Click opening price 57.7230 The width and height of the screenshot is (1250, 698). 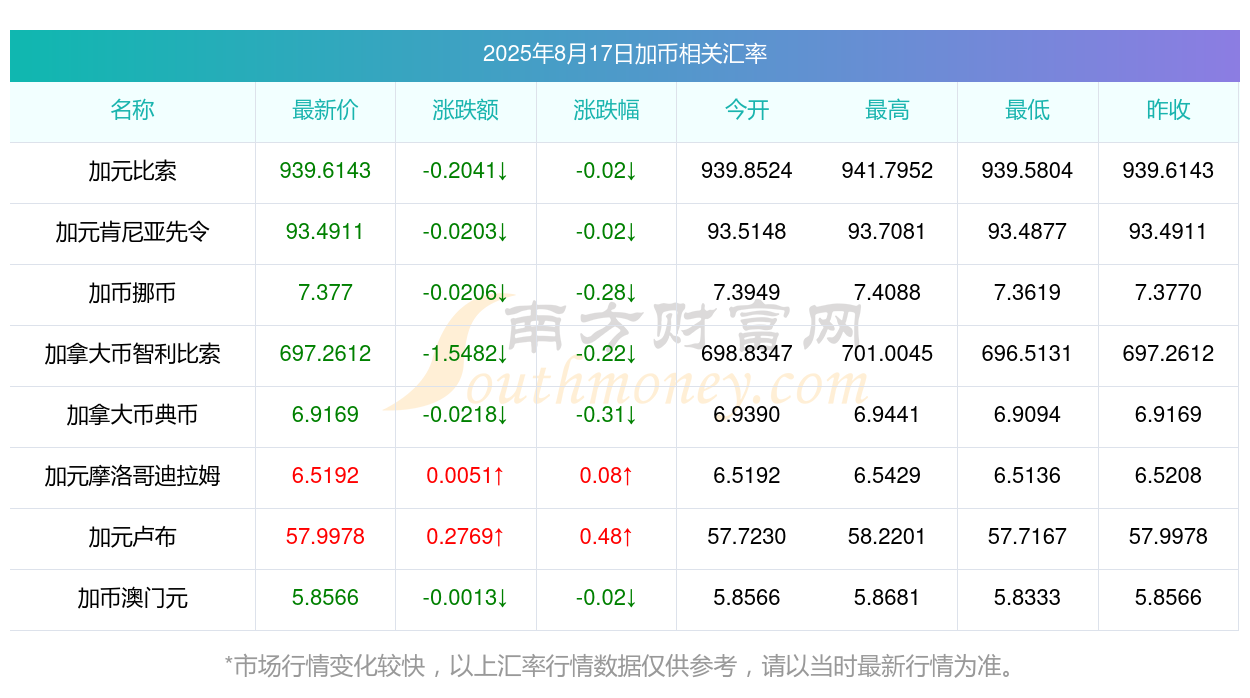click(x=747, y=537)
